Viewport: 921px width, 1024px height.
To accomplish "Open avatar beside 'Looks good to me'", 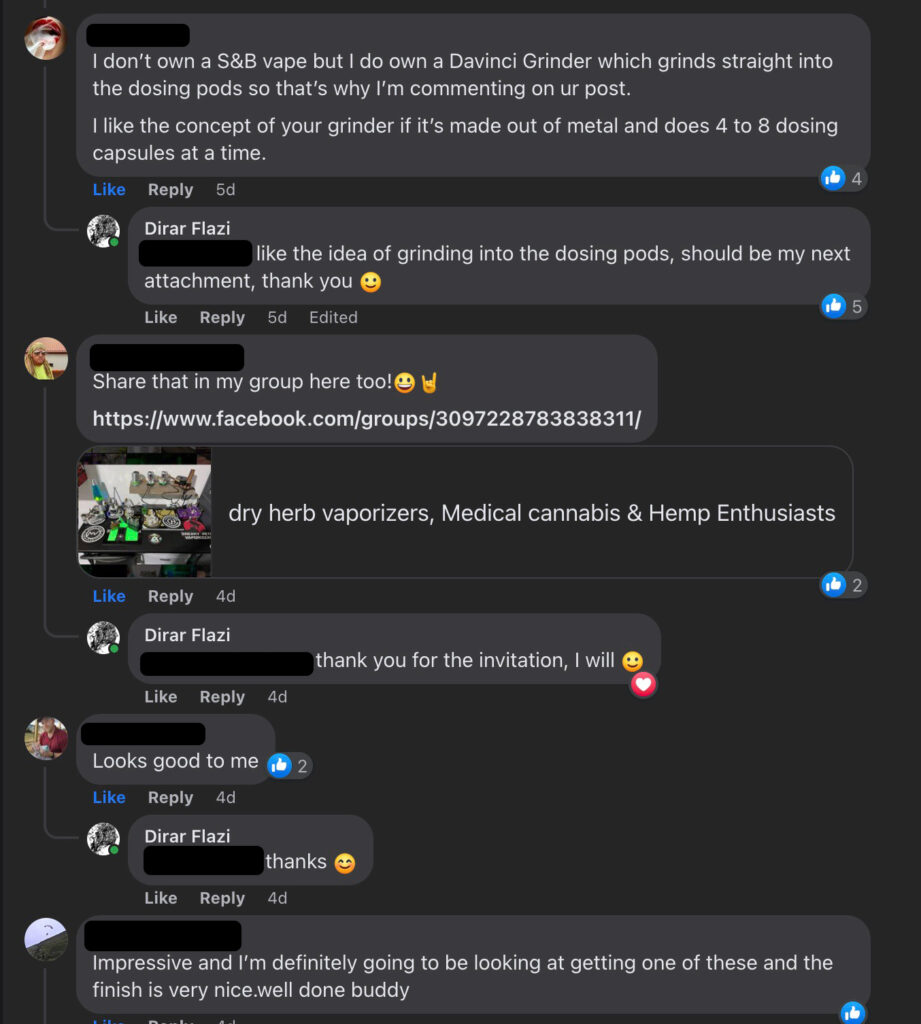I will [46, 738].
